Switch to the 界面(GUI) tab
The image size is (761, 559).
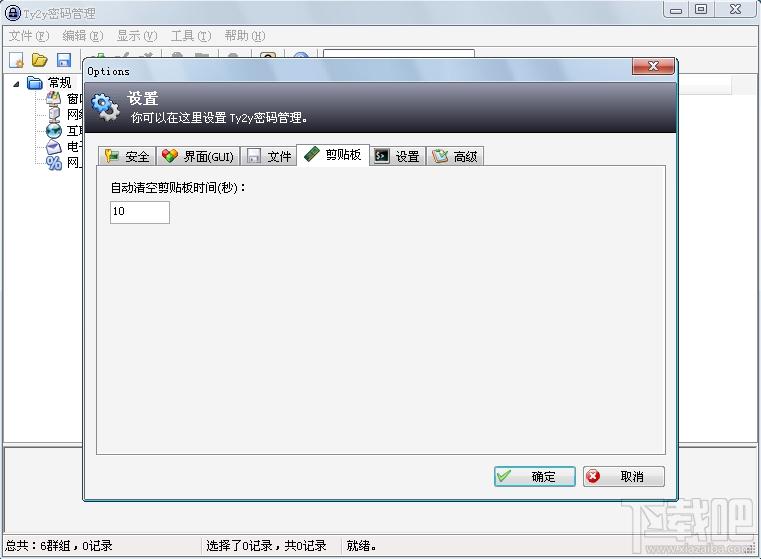[198, 156]
